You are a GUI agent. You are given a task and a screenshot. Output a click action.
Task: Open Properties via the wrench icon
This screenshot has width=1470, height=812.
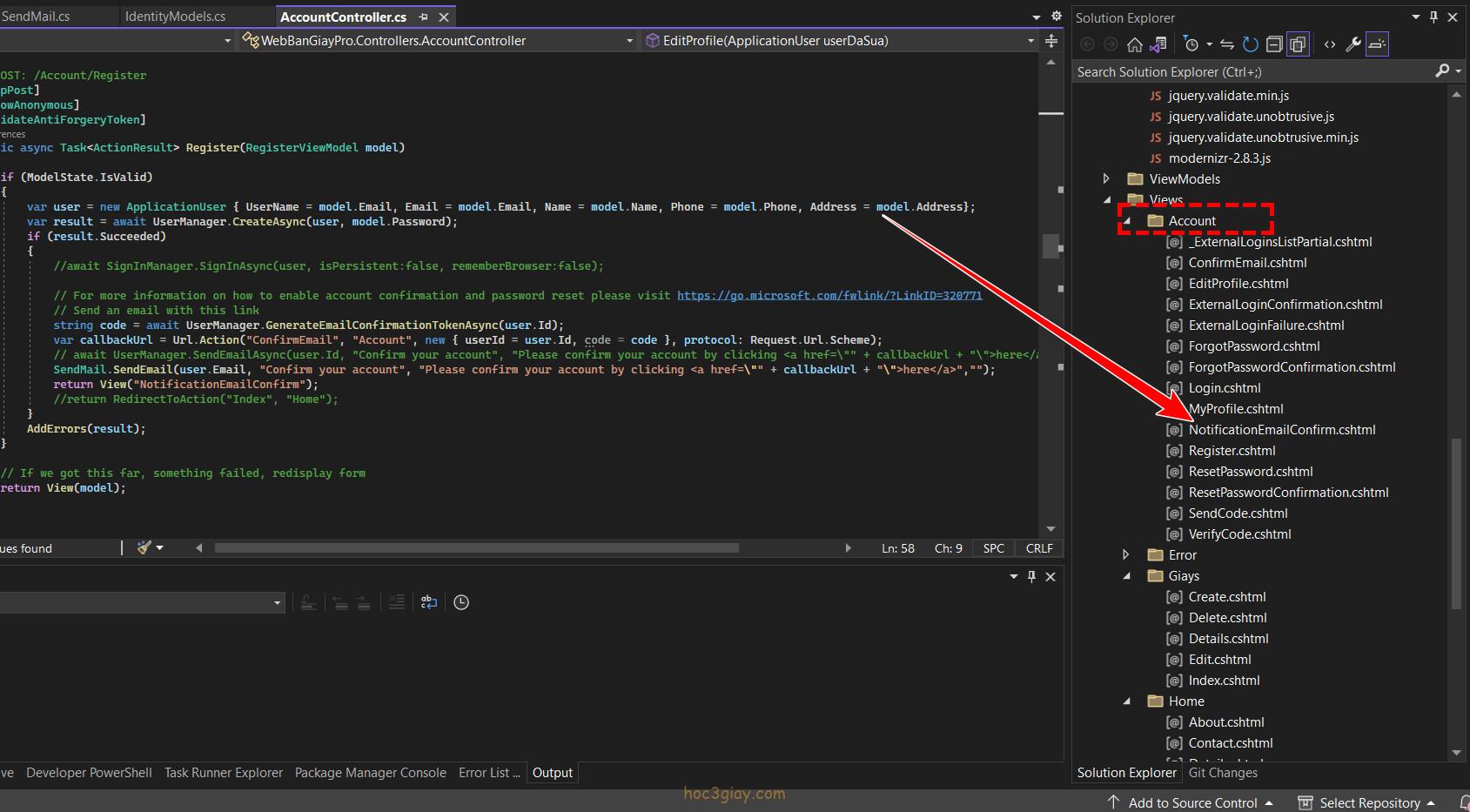[x=1353, y=44]
